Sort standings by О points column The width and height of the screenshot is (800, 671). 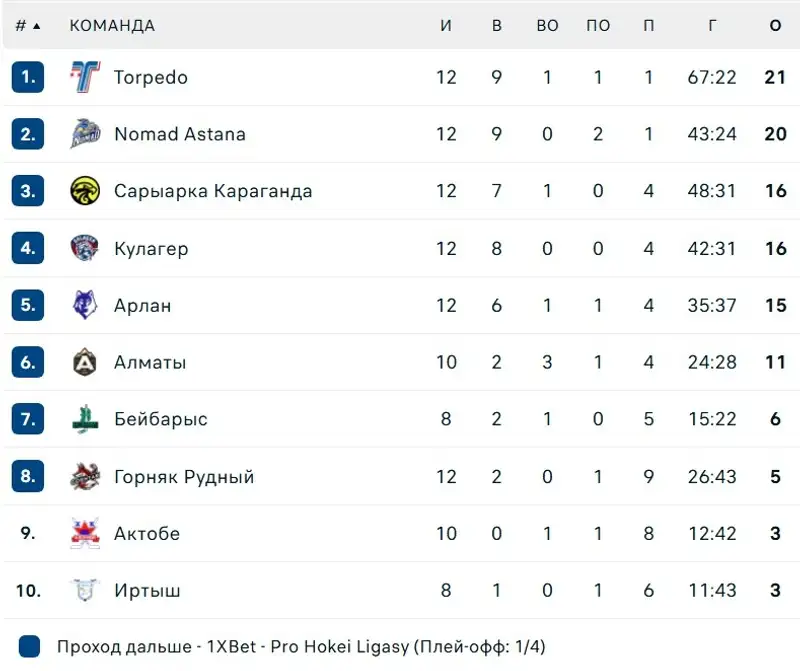[x=776, y=26]
